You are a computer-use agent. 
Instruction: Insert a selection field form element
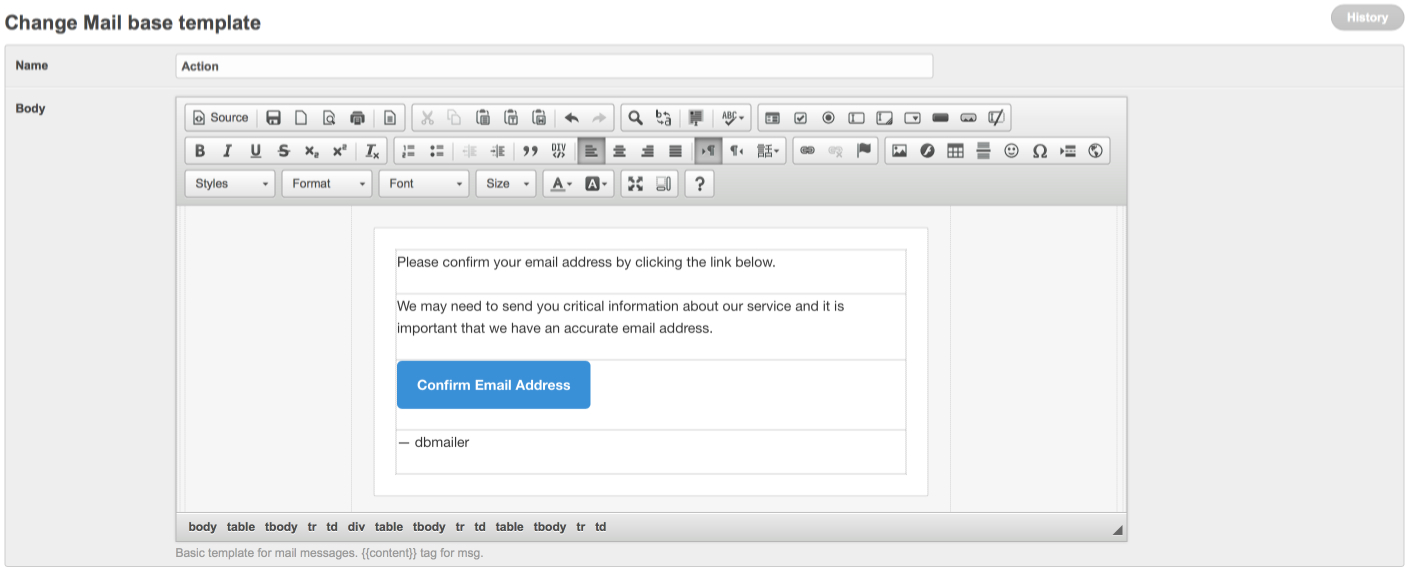pos(912,118)
